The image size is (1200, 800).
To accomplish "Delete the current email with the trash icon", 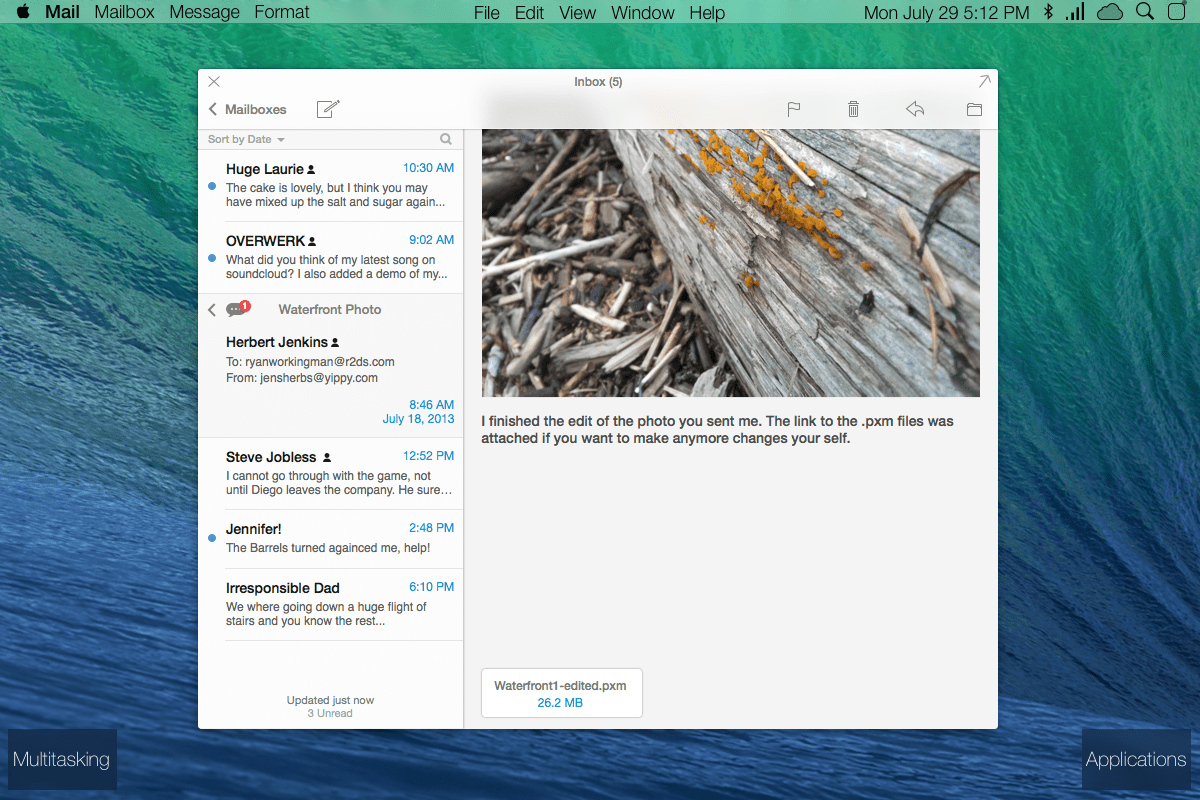I will 853,108.
